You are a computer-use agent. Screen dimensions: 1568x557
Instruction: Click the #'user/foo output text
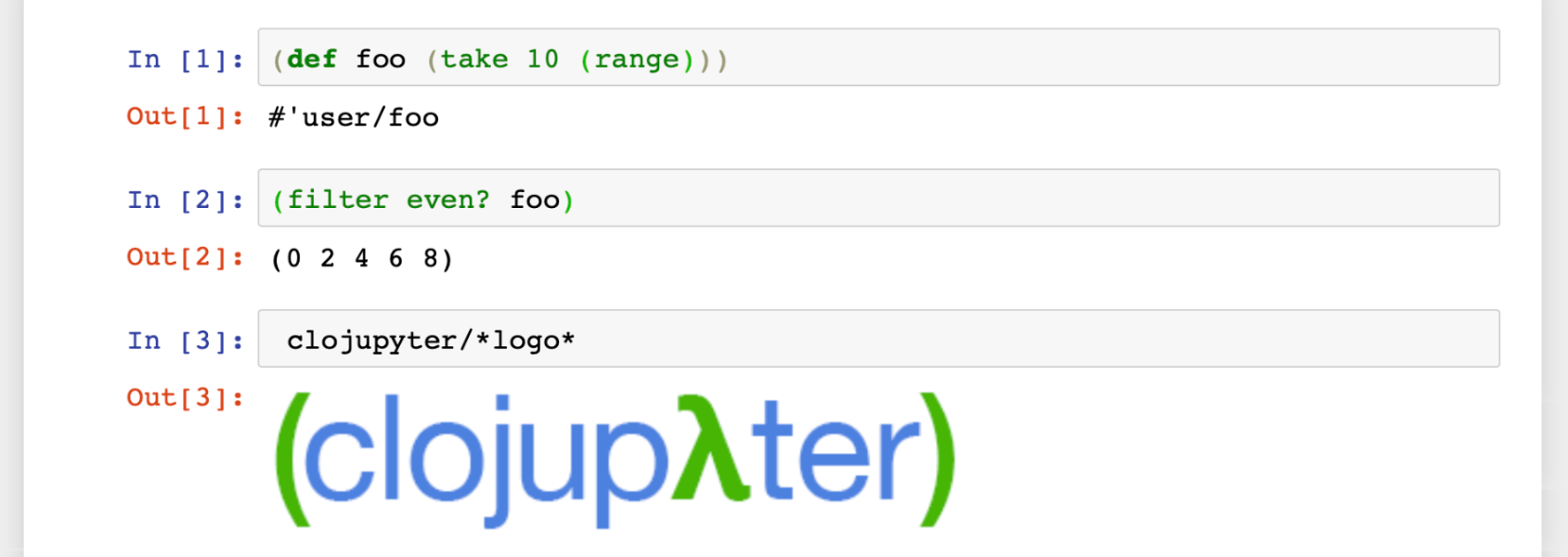[354, 117]
